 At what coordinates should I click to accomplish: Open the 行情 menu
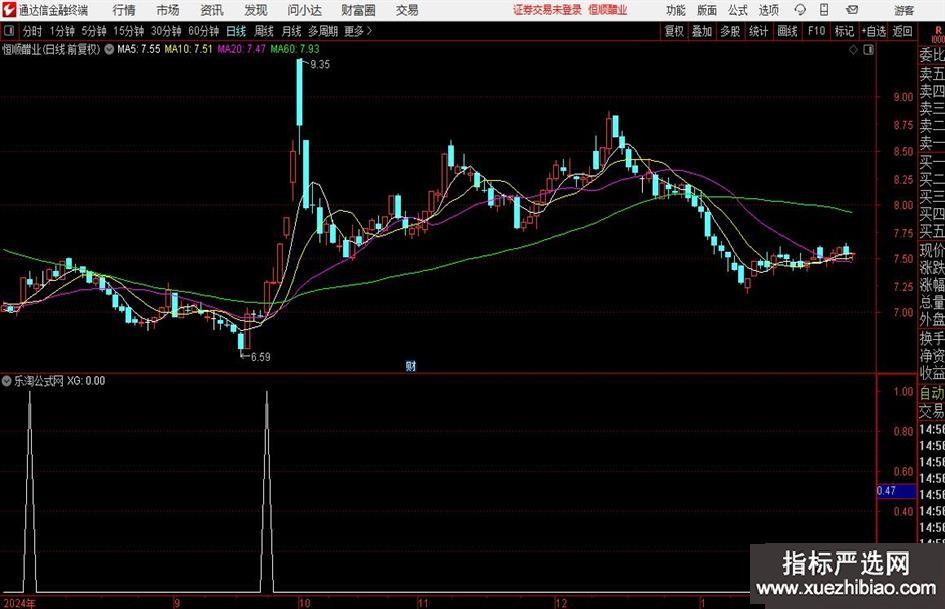click(x=124, y=10)
